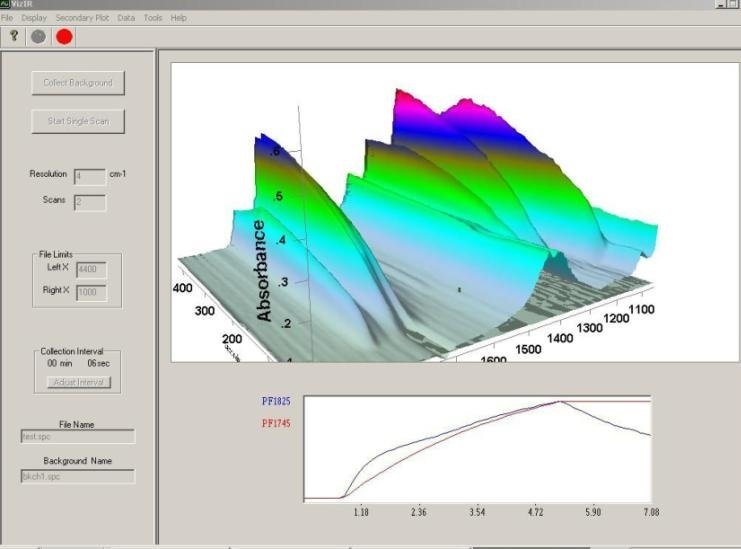Select the Left X file limit field
Screen dimensions: 741x549
pos(89,269)
